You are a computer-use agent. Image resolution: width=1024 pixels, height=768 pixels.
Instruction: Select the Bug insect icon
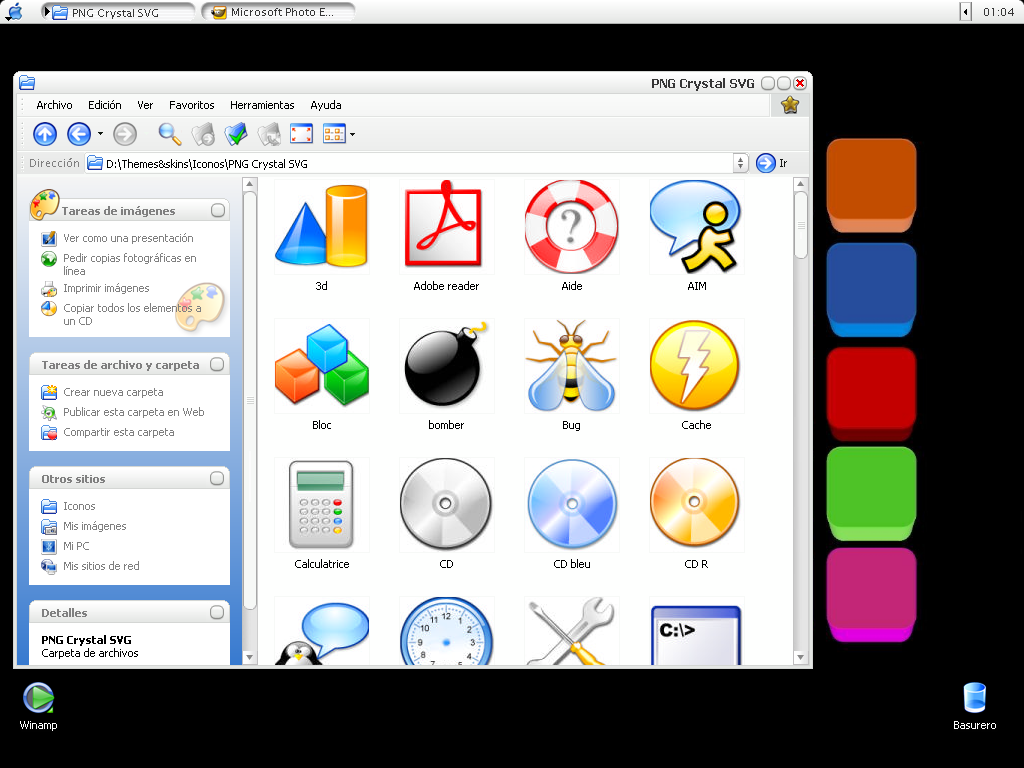point(571,366)
